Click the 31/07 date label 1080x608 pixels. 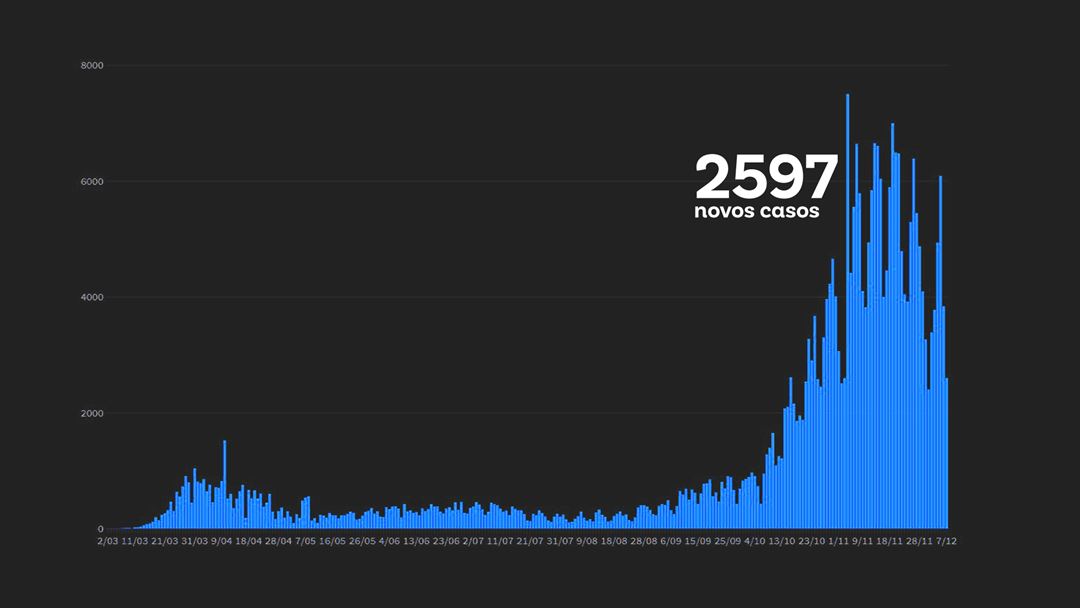pyautogui.click(x=560, y=541)
